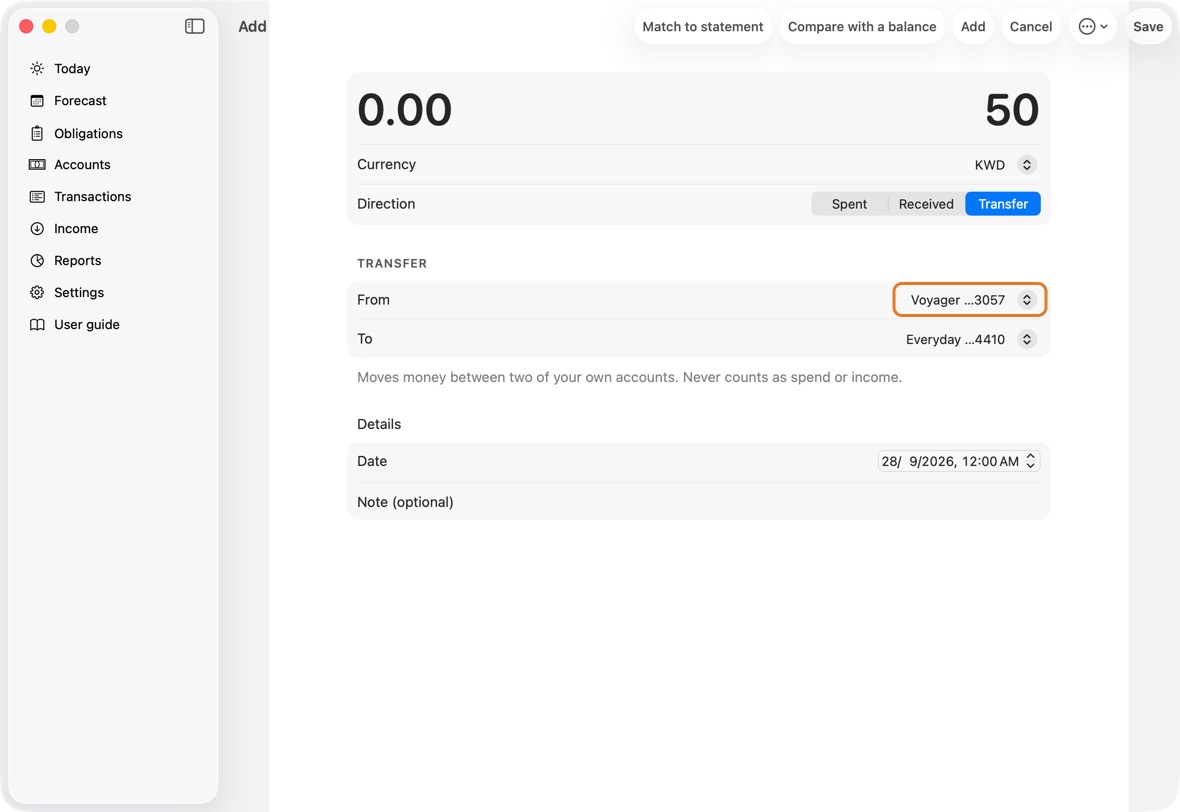Click the Direction row label
Viewport: 1180px width, 812px height.
point(386,204)
